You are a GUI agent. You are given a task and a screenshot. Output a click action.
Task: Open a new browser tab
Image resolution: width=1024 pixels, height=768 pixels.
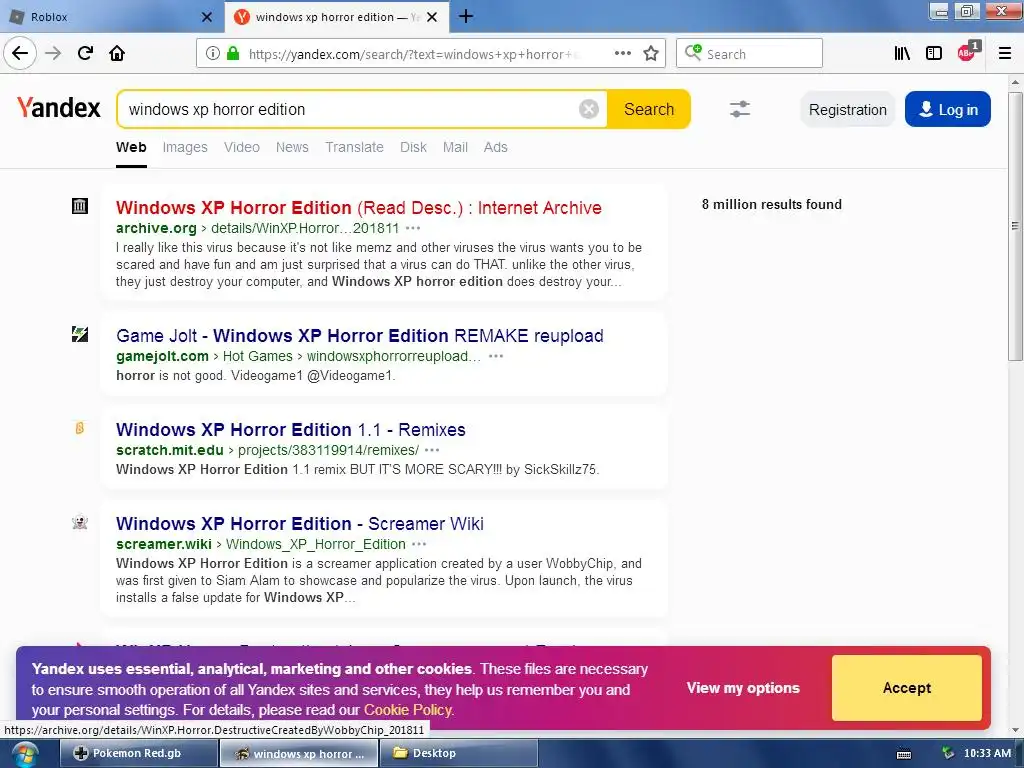coord(466,16)
